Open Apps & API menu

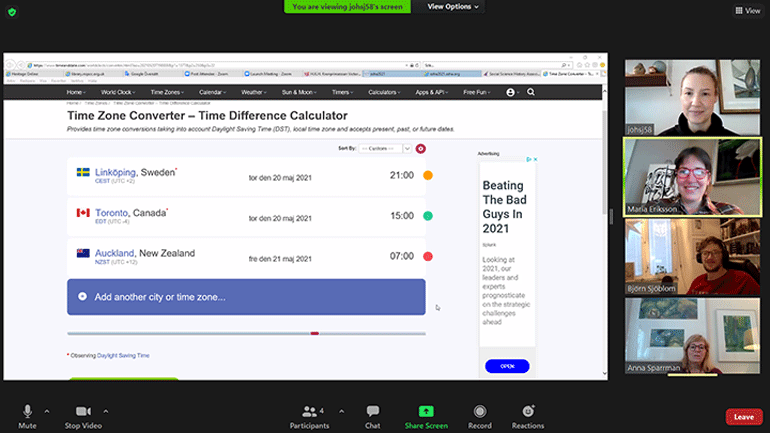pyautogui.click(x=431, y=92)
